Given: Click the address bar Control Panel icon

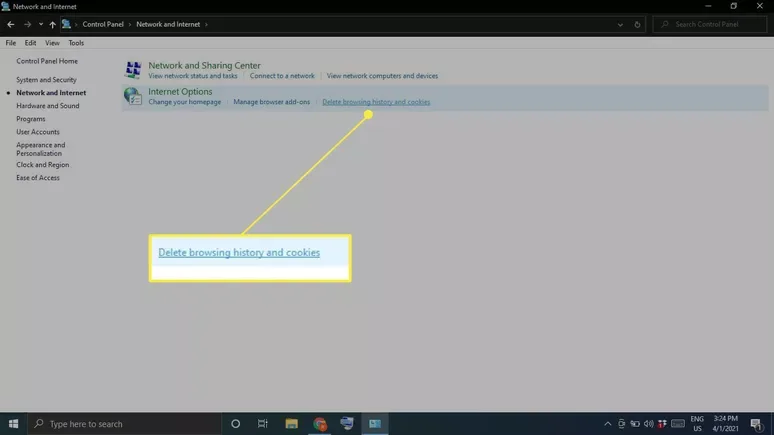Looking at the screenshot, I should pyautogui.click(x=66, y=24).
